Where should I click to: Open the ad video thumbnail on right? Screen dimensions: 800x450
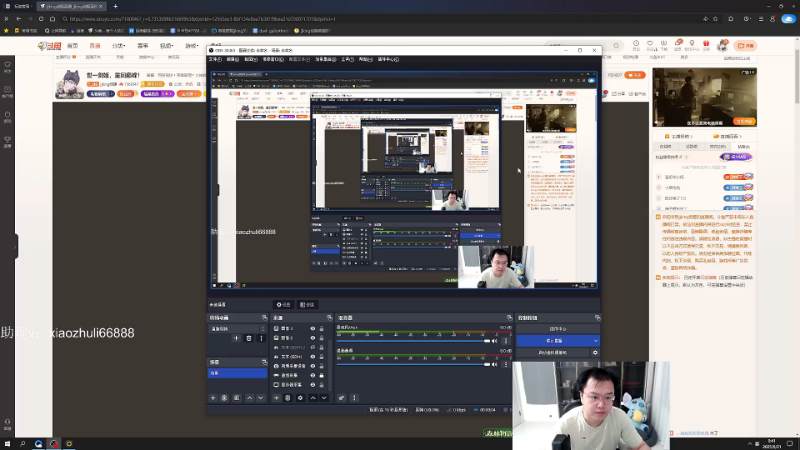(x=705, y=97)
